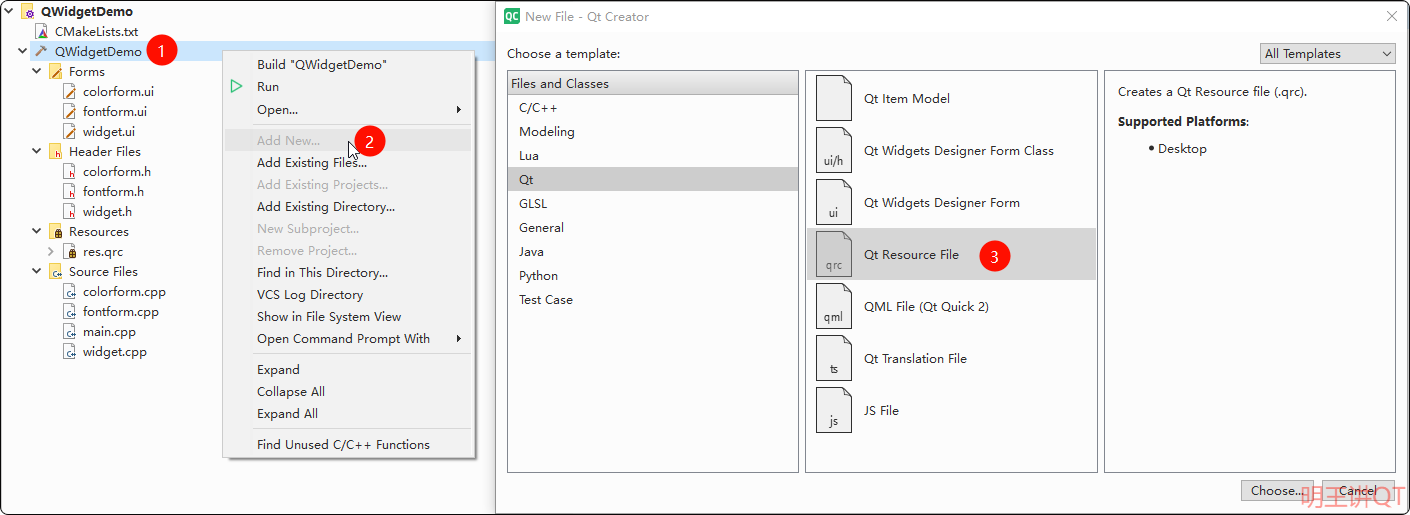This screenshot has height=515, width=1410.
Task: Click the colorform.h file icon
Action: pos(70,172)
